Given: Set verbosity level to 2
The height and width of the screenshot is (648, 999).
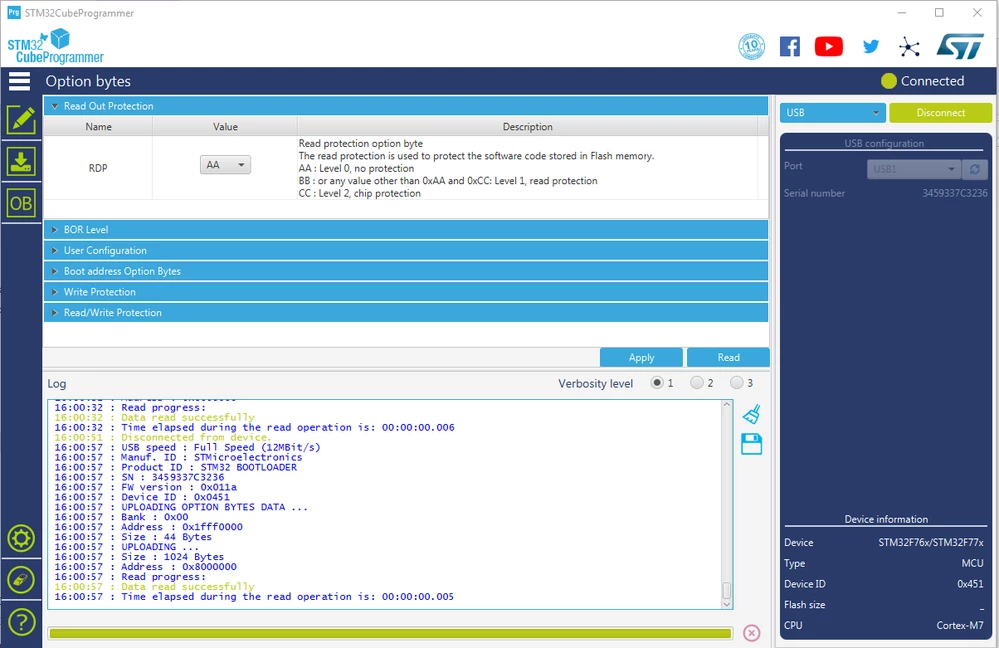Looking at the screenshot, I should pyautogui.click(x=697, y=382).
